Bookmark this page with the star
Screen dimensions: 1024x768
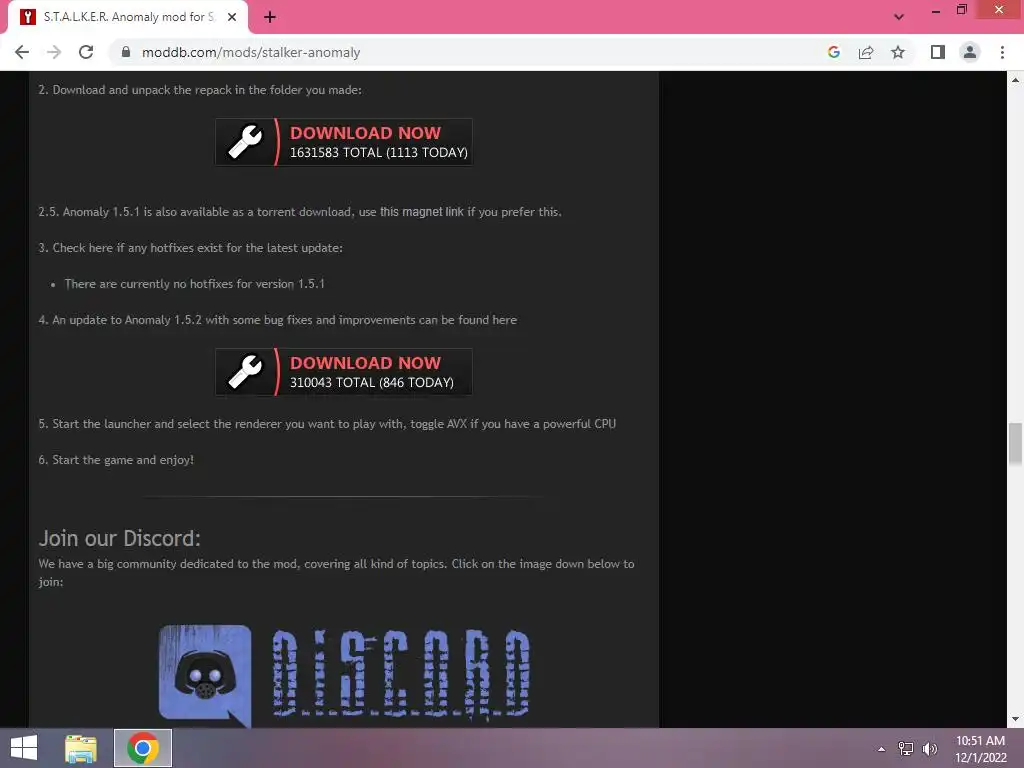898,52
